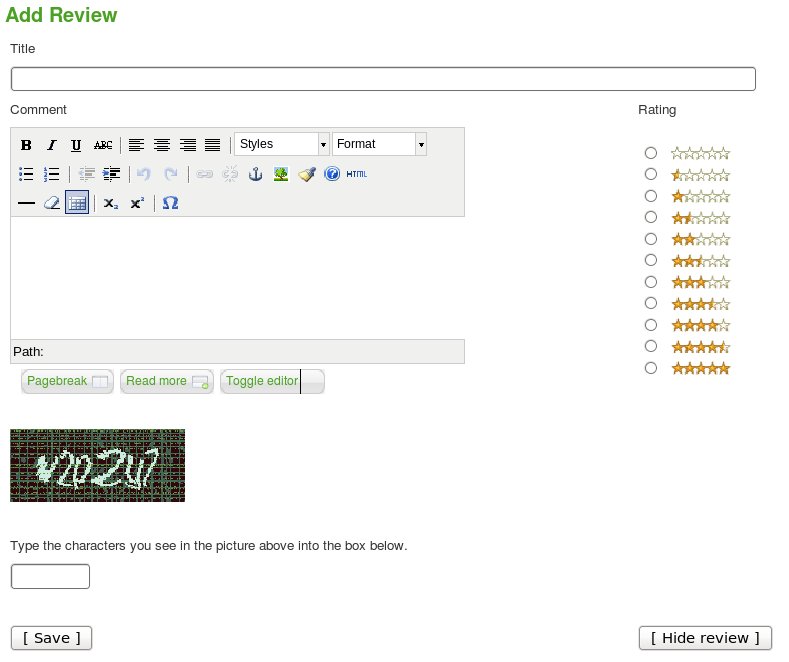Viewport: 789px width, 662px height.
Task: Insert a table into the comment
Action: (x=77, y=203)
